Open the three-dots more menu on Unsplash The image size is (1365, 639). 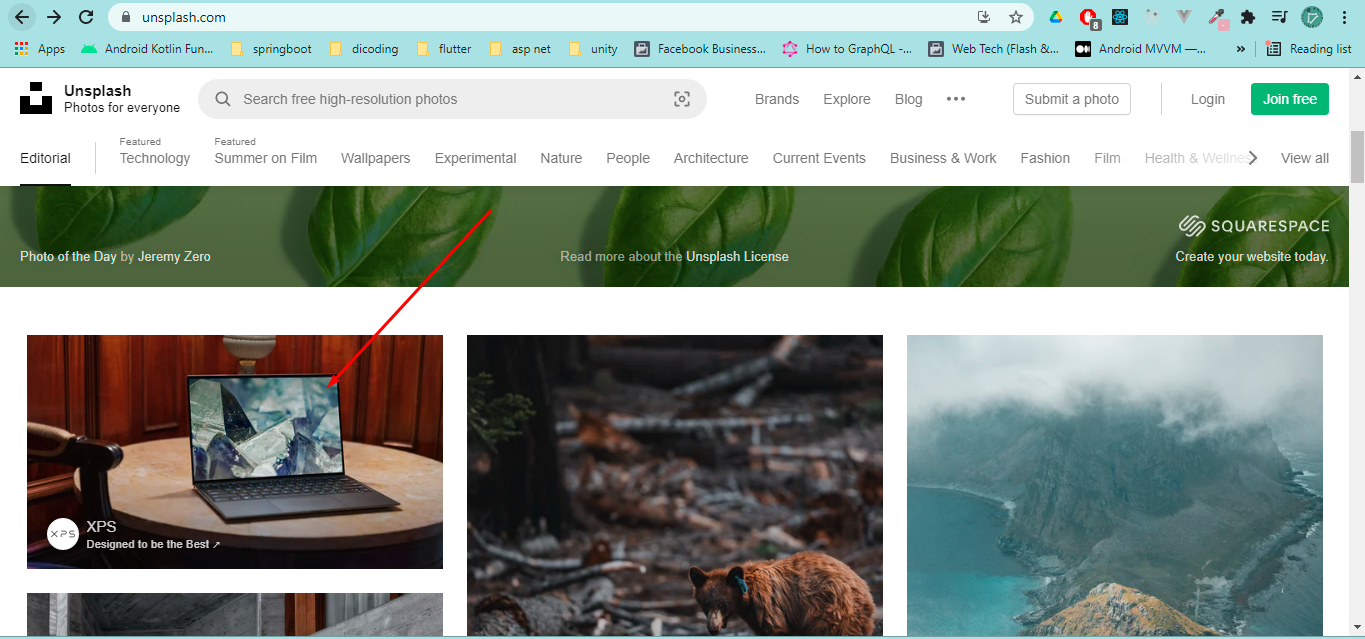pos(956,99)
